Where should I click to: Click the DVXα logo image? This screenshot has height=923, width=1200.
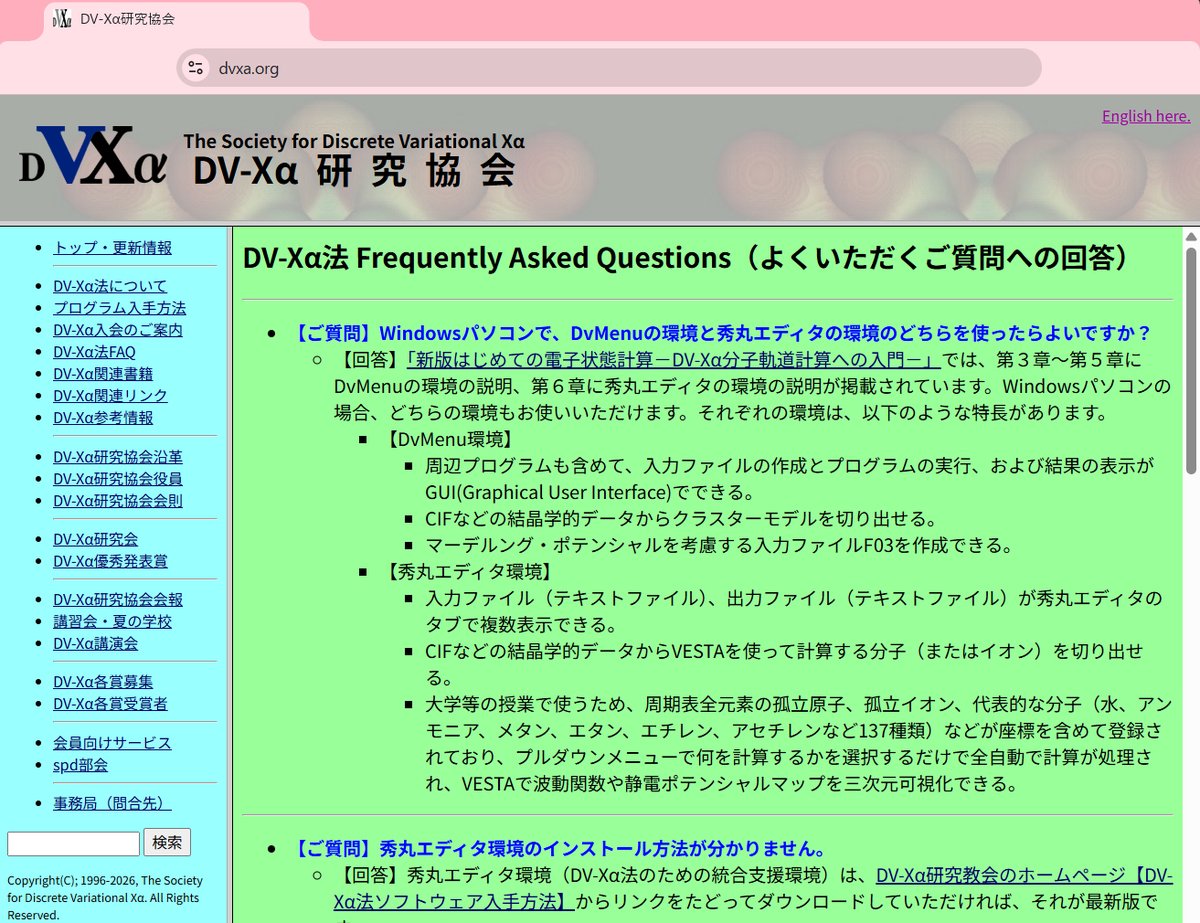pyautogui.click(x=88, y=162)
